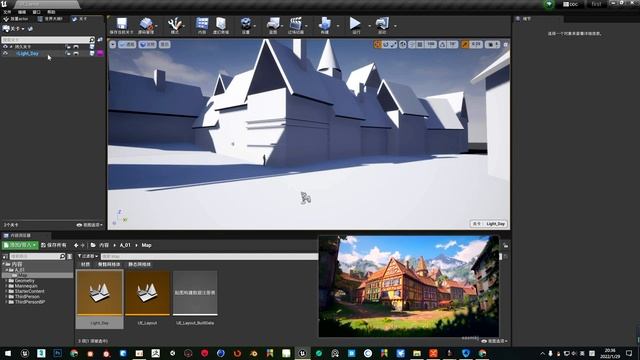Toggle visibility eye for Light_Day level

5,53
